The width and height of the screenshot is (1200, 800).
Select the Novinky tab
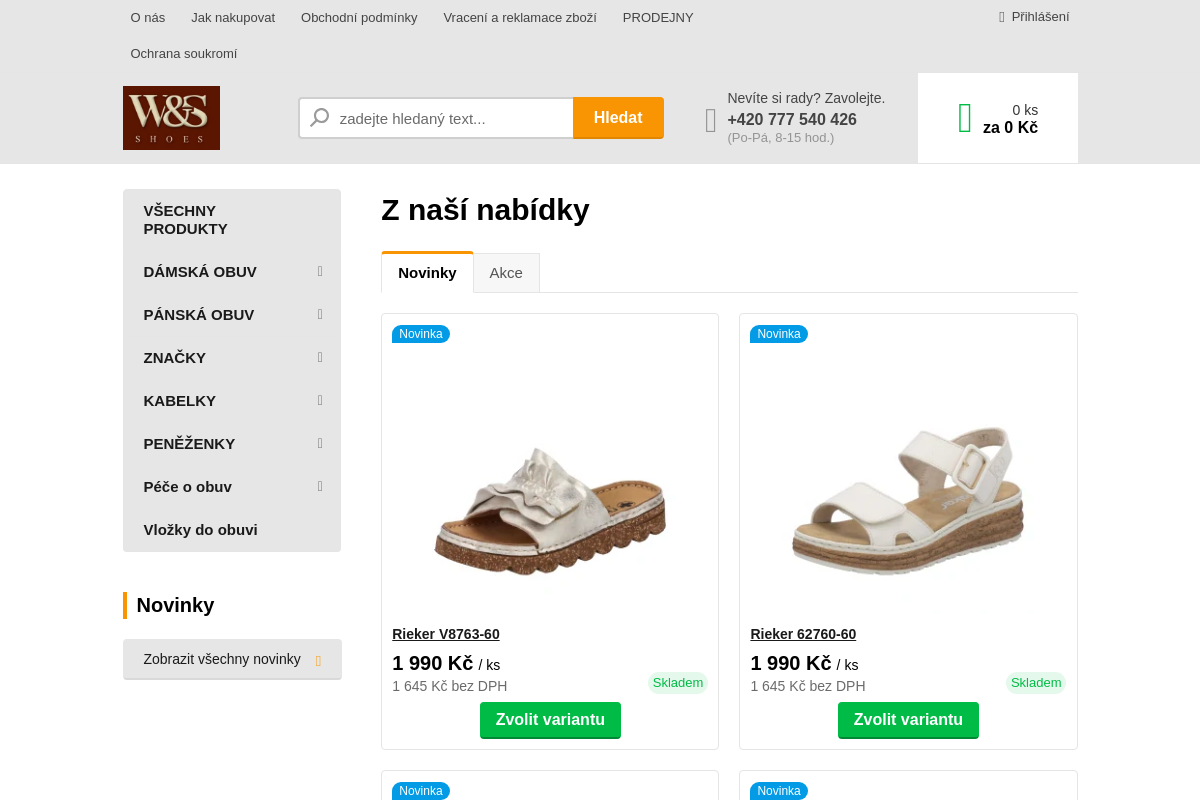point(427,272)
